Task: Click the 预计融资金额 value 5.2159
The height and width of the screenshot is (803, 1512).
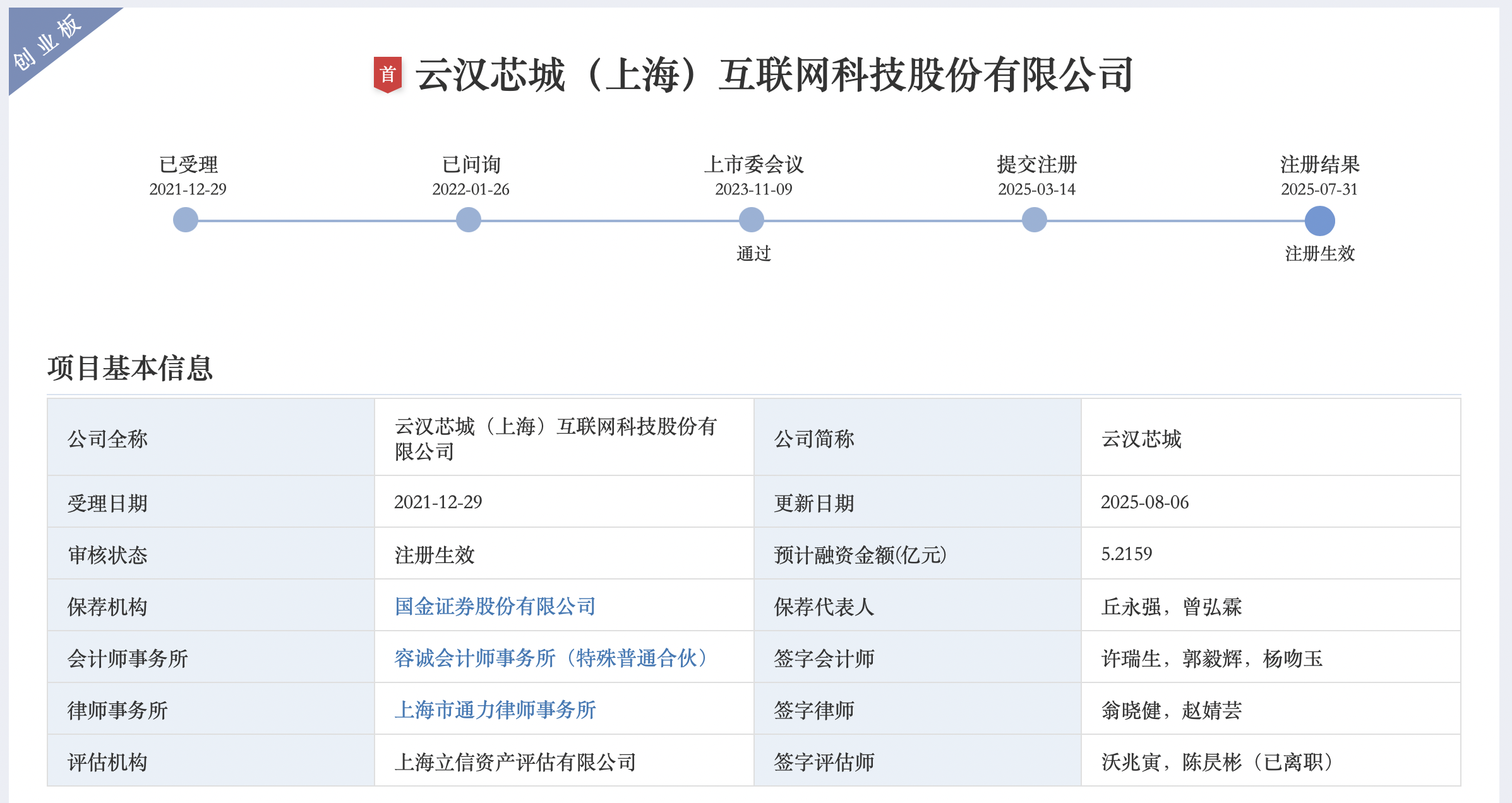Action: click(1127, 554)
